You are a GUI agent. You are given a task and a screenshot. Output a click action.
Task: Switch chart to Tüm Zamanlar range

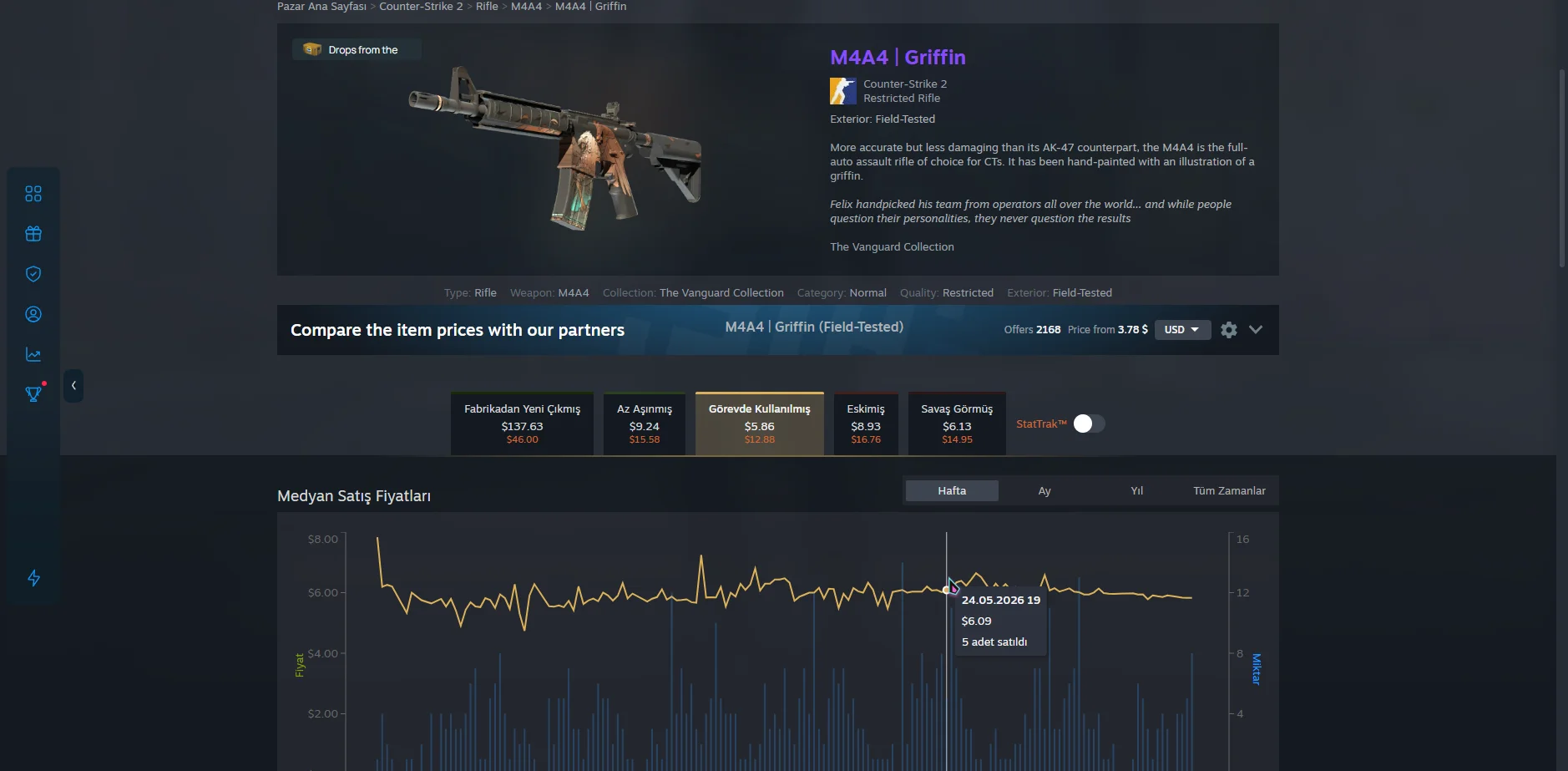point(1229,490)
